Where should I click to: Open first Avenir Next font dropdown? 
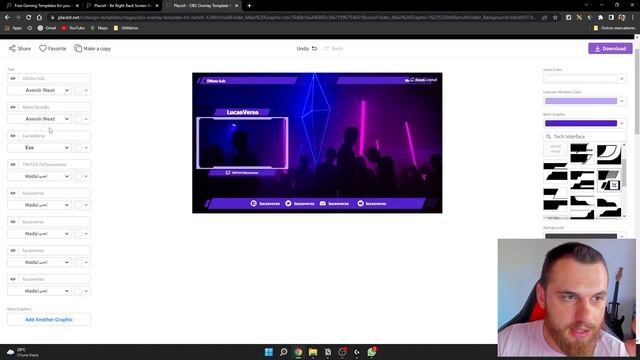tap(40, 90)
